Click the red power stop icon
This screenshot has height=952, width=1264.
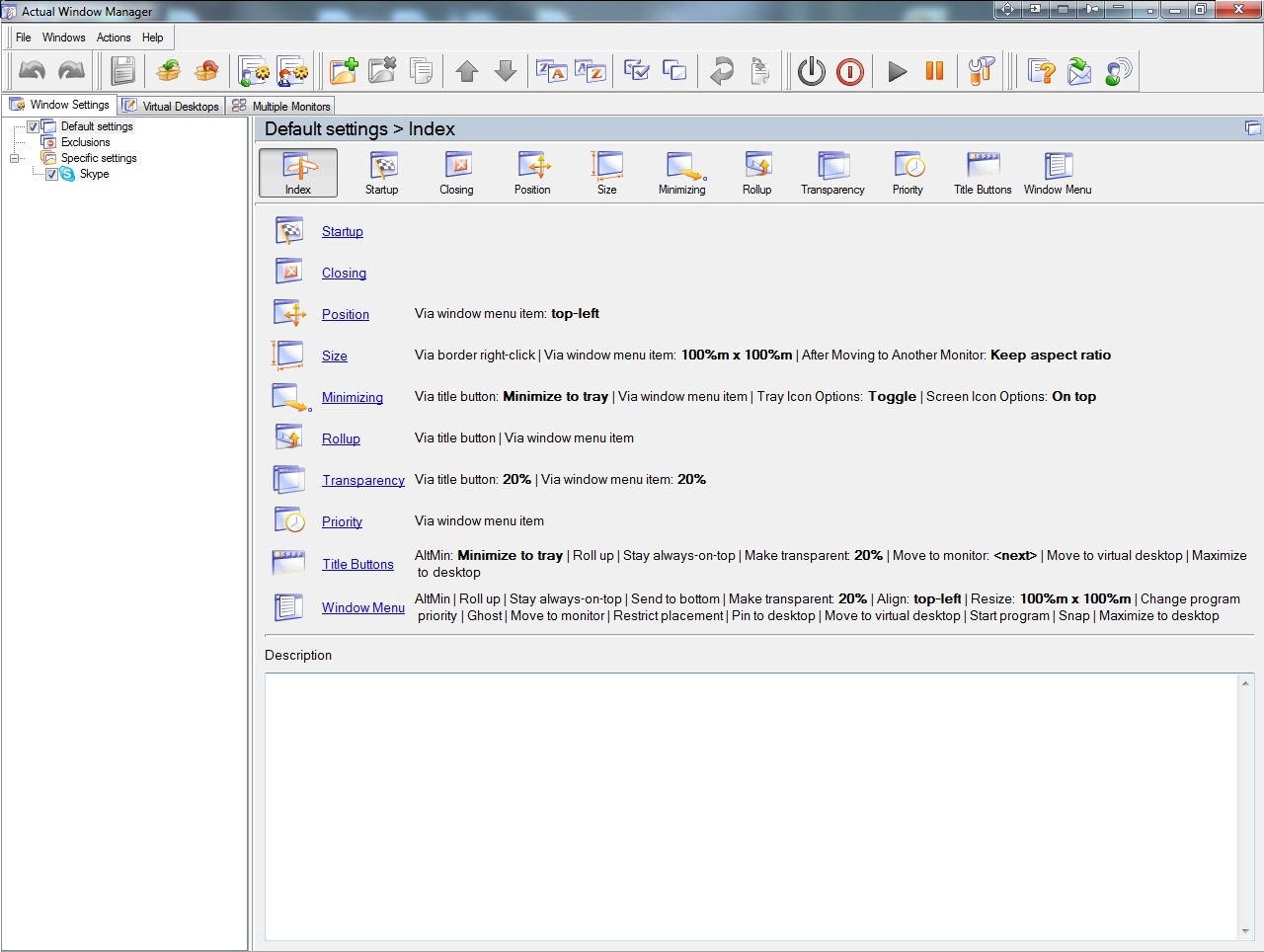pyautogui.click(x=849, y=71)
